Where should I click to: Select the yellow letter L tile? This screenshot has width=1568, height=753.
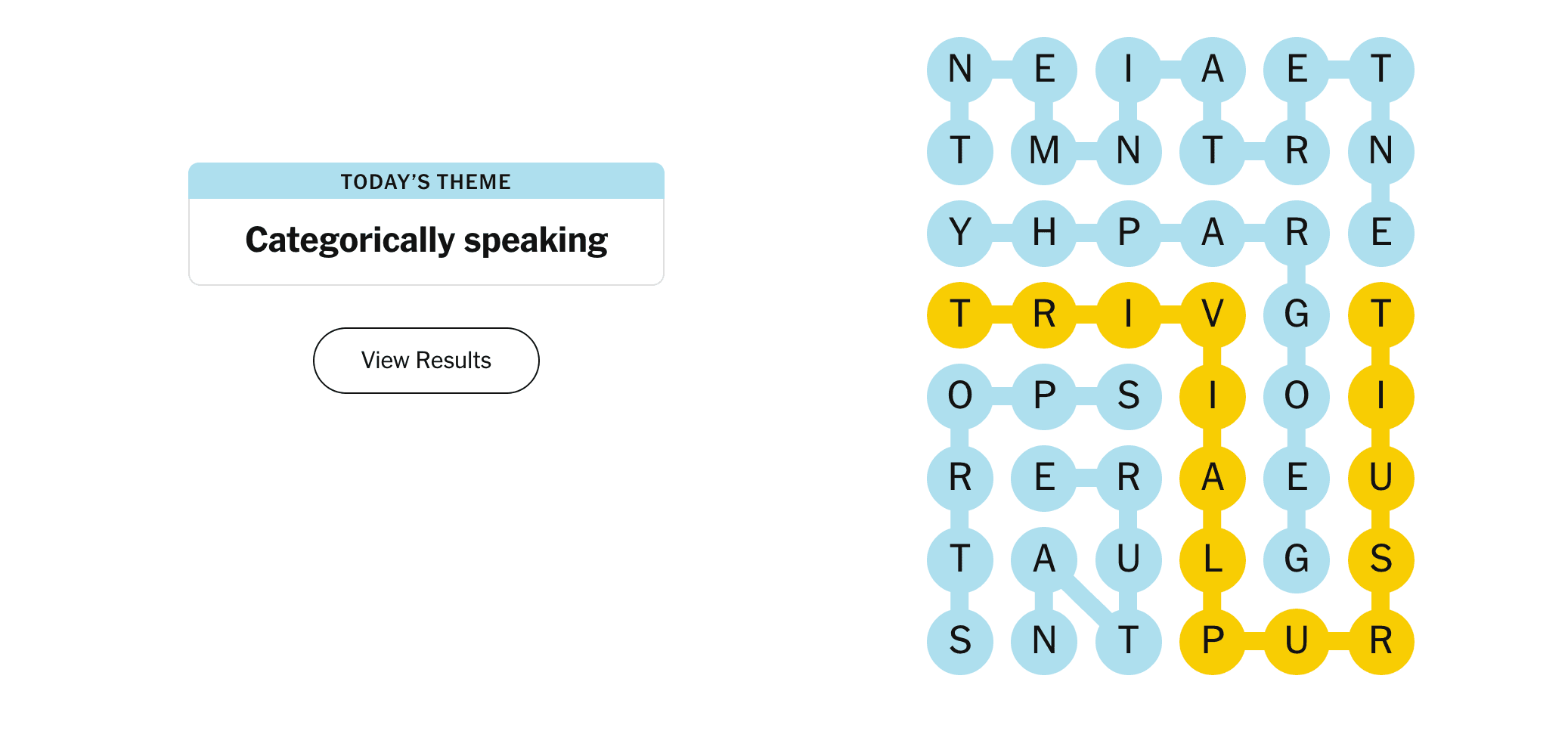[1213, 559]
